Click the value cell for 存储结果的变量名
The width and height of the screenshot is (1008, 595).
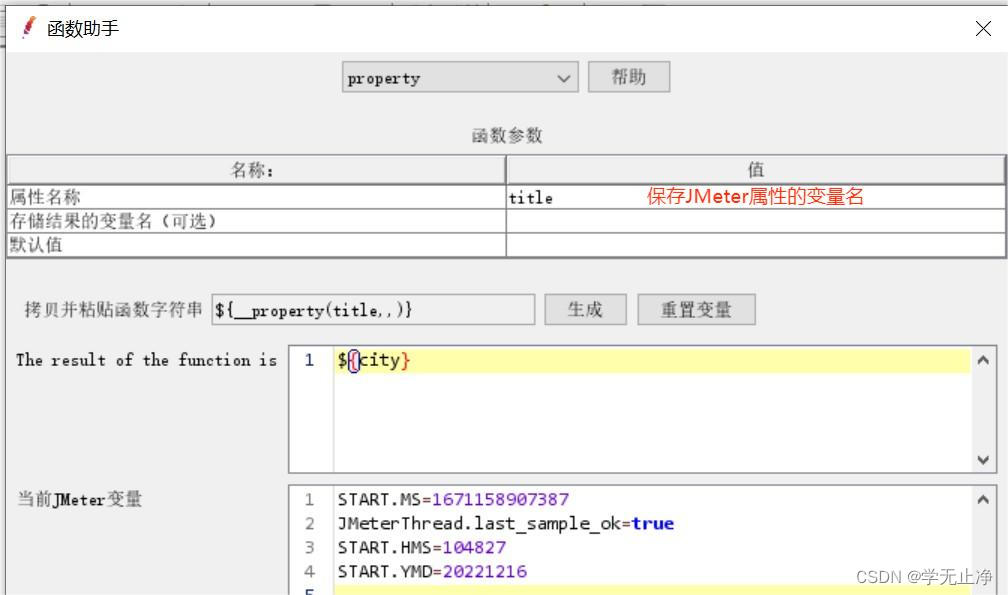tap(756, 221)
